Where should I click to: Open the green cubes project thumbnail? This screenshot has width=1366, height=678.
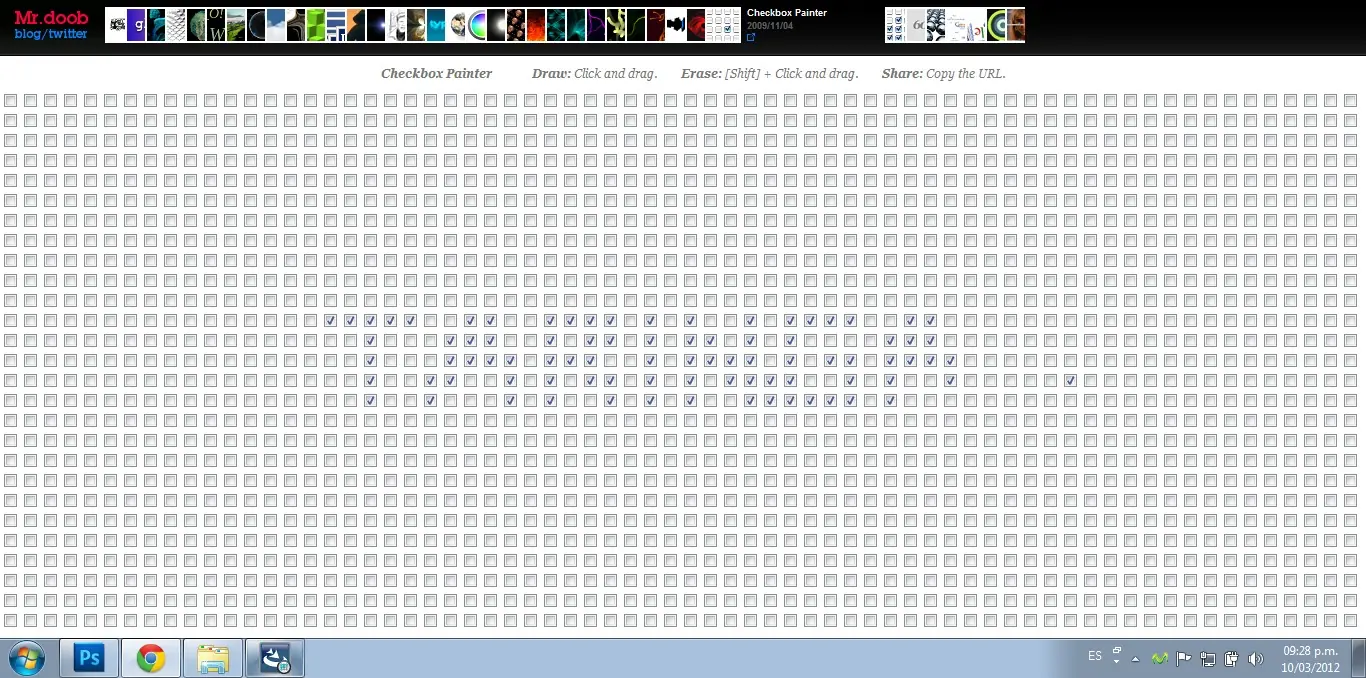click(316, 25)
